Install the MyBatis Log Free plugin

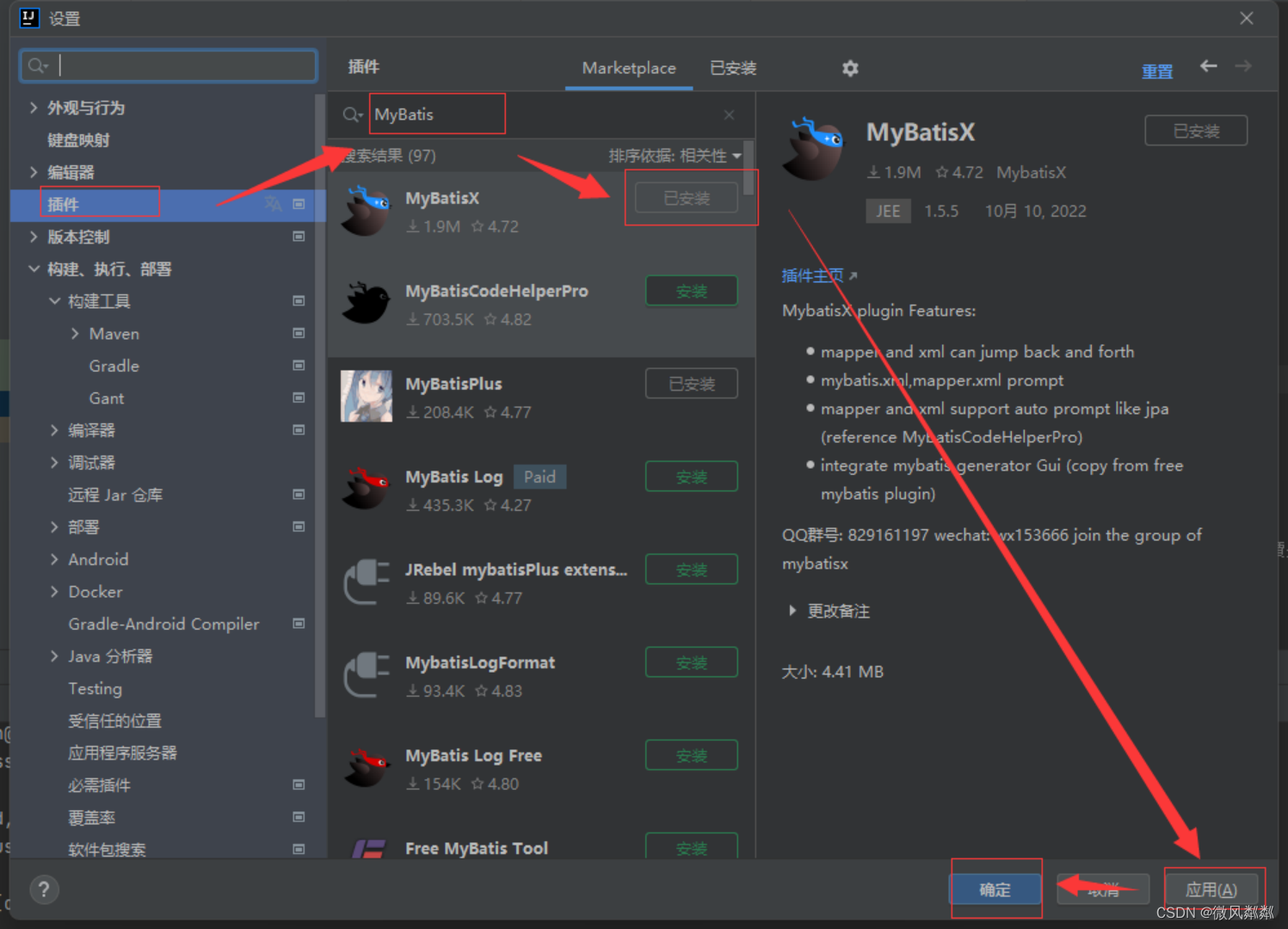point(692,756)
